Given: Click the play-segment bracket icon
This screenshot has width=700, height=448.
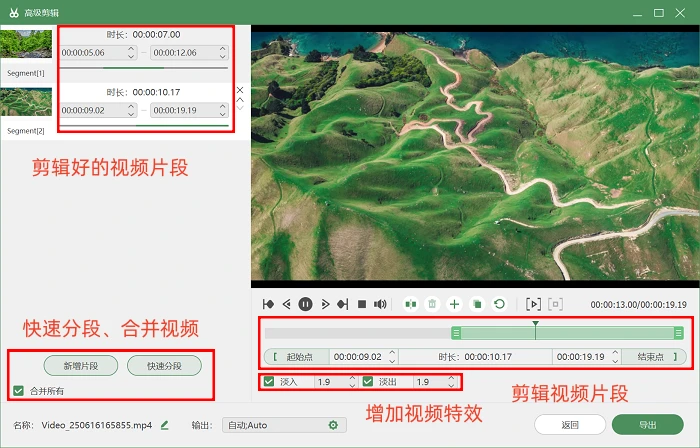Looking at the screenshot, I should 533,303.
